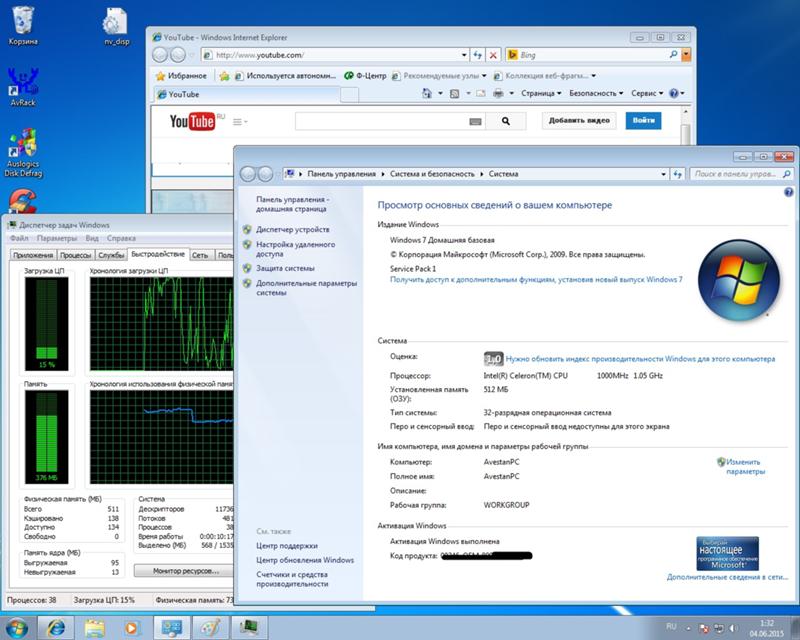This screenshot has height=640, width=800.
Task: Click the read mail icon in IE
Action: coord(481,93)
